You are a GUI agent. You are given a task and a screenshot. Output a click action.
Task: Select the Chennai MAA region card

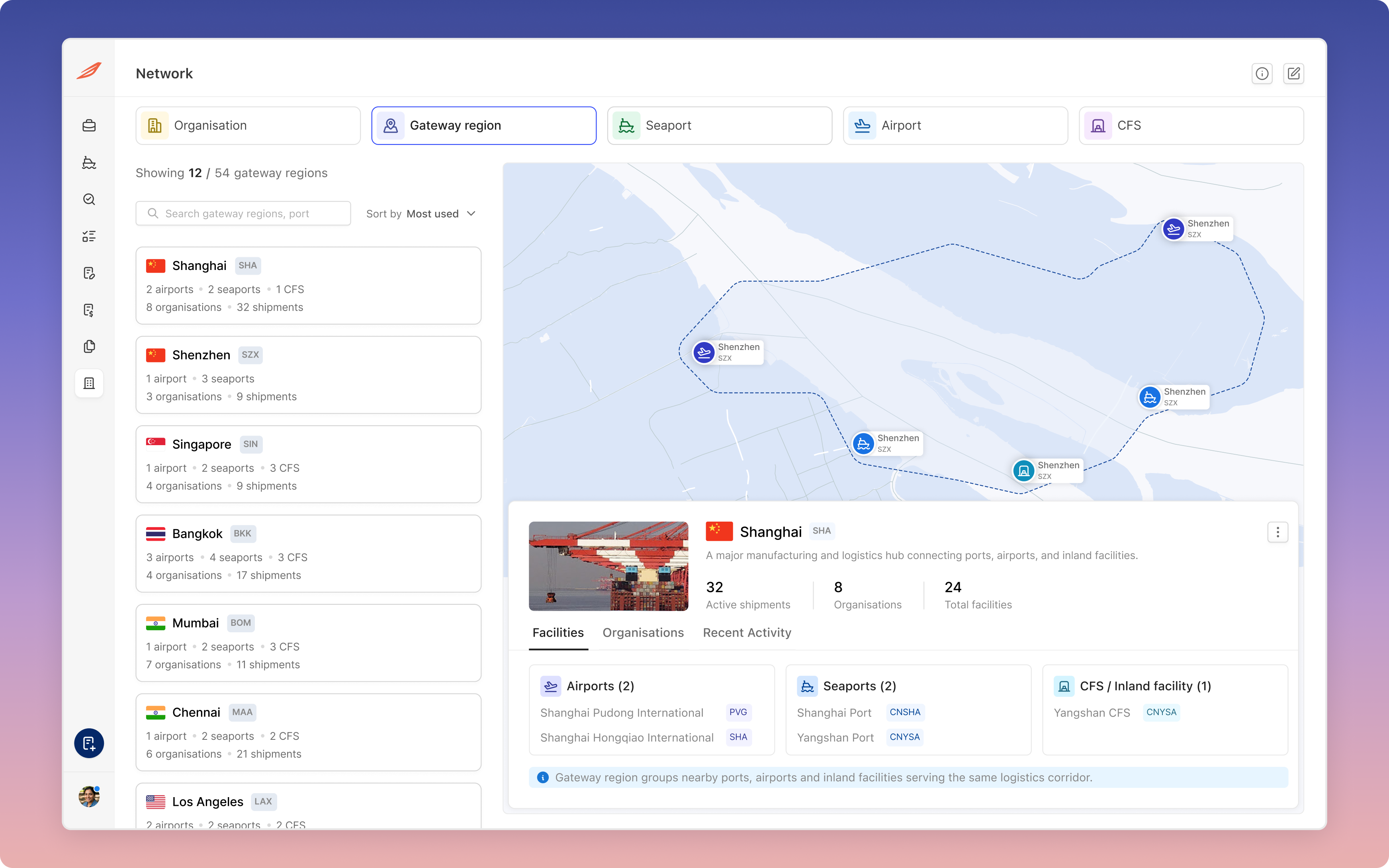[x=308, y=733]
